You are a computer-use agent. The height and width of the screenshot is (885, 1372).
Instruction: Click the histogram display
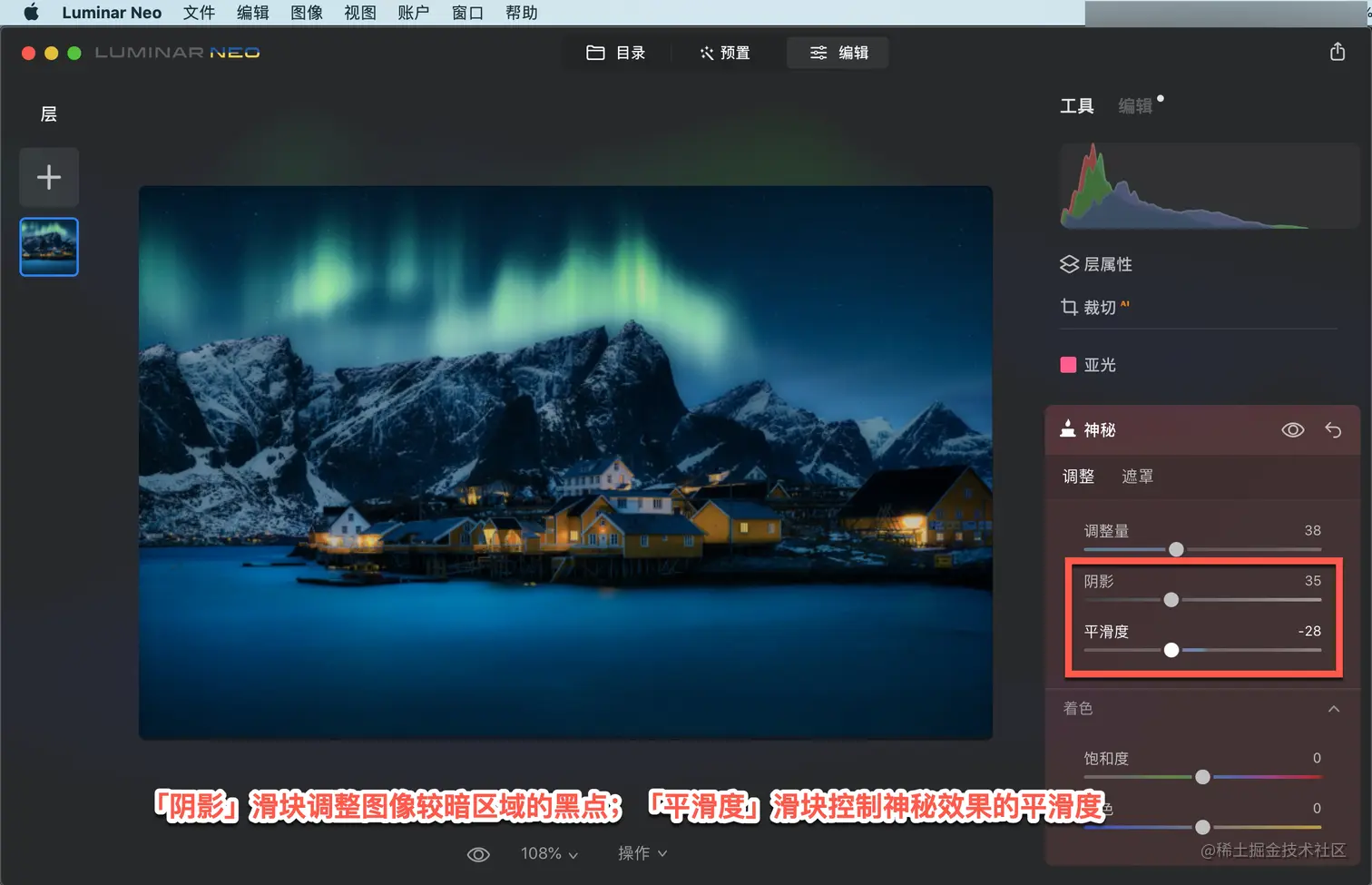coord(1209,186)
